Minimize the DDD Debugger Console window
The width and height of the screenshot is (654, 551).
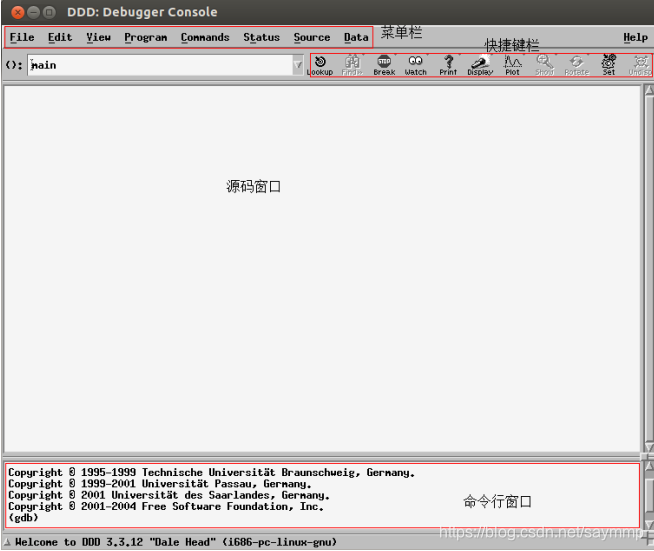[33, 13]
